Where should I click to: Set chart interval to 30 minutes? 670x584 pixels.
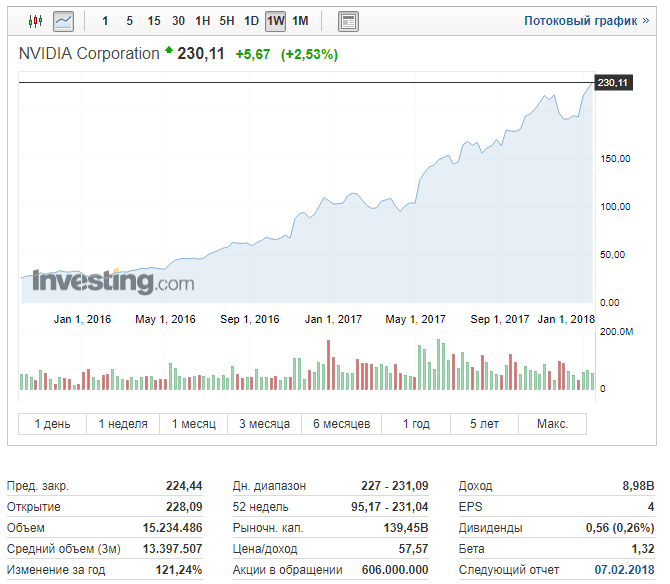pos(178,21)
